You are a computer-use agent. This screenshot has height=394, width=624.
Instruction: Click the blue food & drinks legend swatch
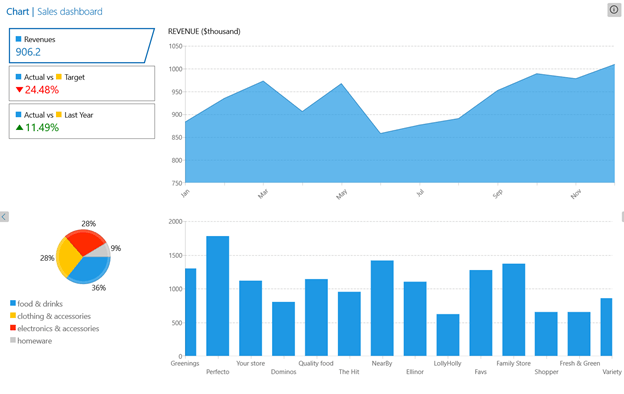click(13, 303)
